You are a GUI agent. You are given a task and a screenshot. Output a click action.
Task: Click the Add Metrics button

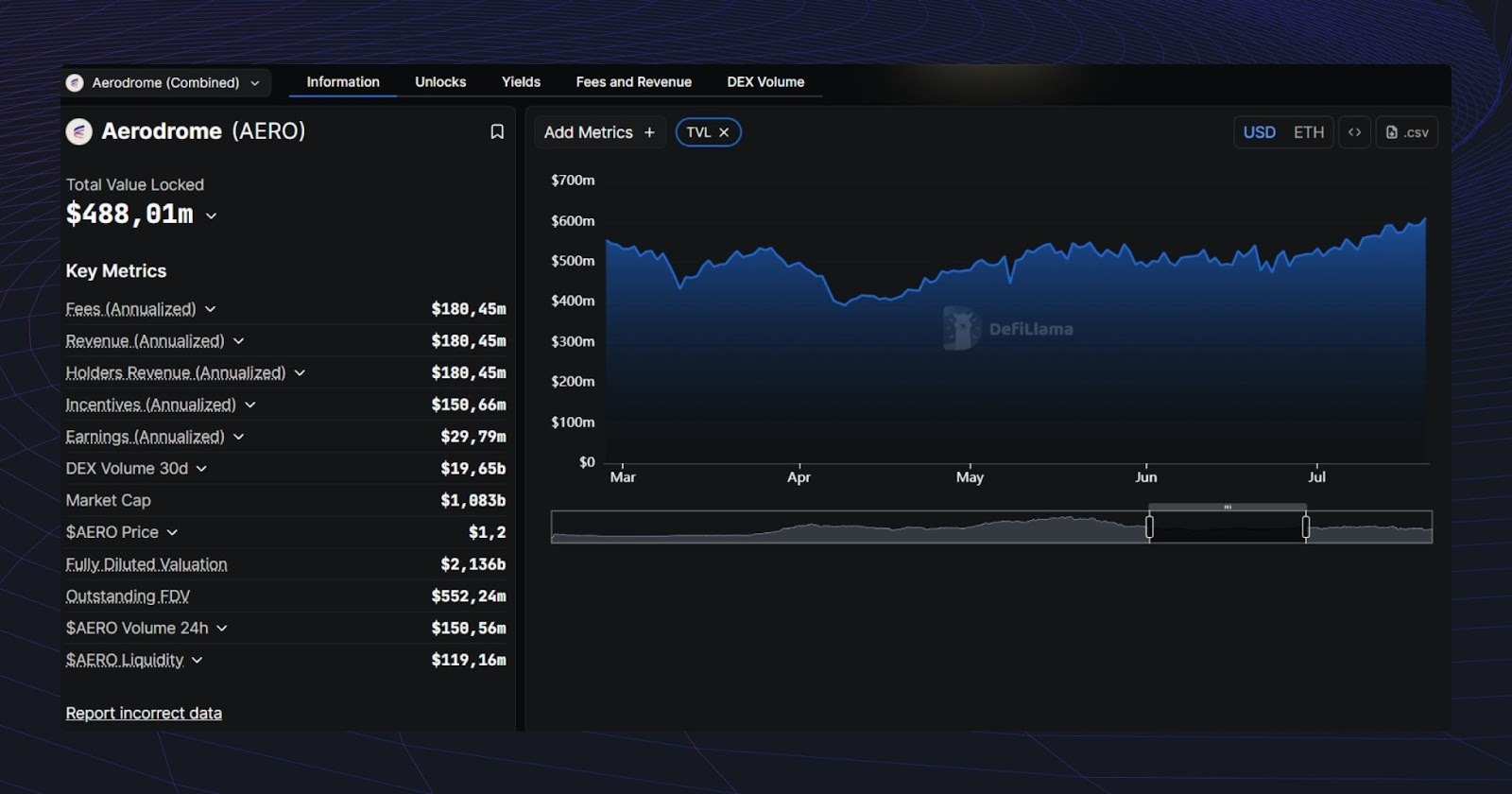point(600,132)
